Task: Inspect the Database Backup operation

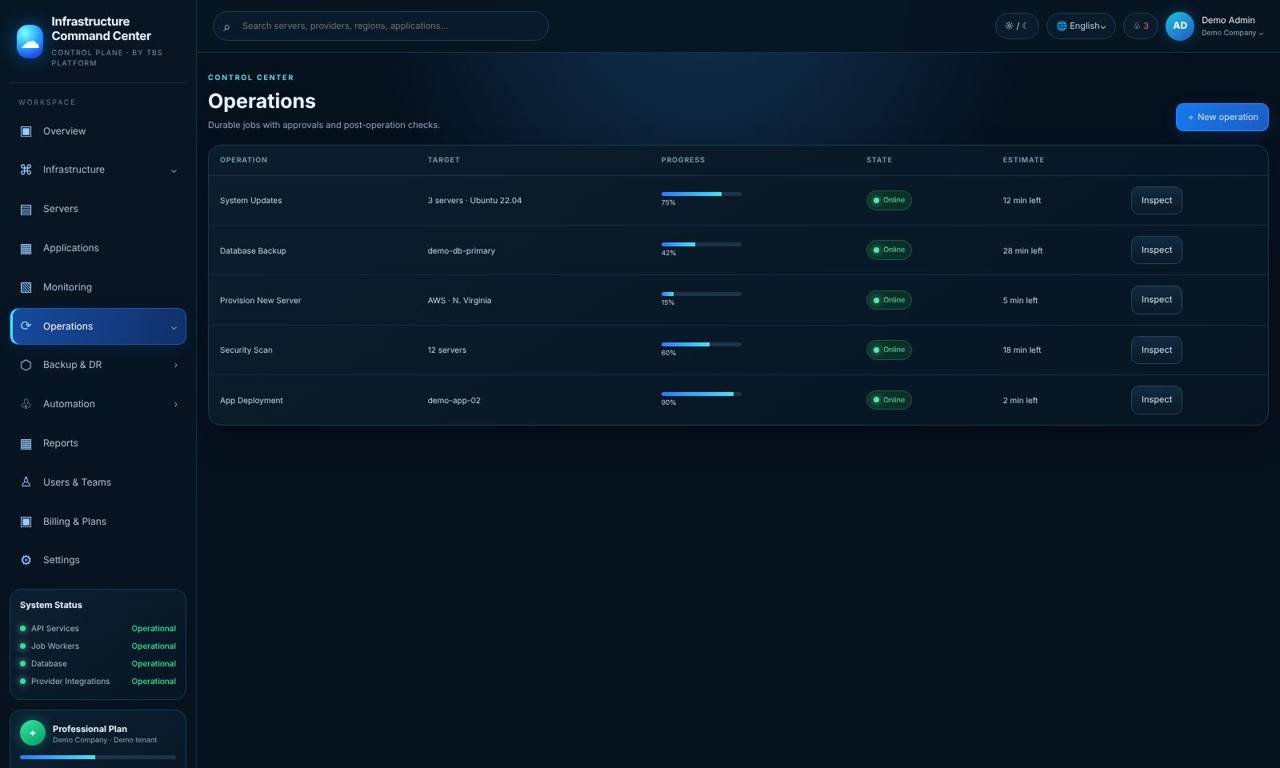Action: [x=1156, y=250]
